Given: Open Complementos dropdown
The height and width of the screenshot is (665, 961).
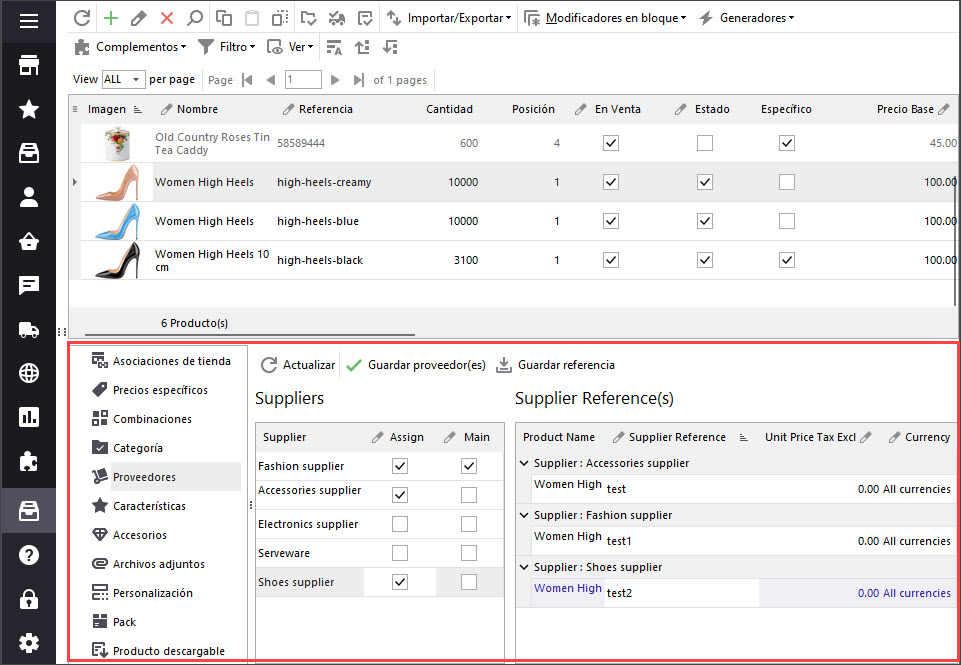Looking at the screenshot, I should [x=130, y=47].
